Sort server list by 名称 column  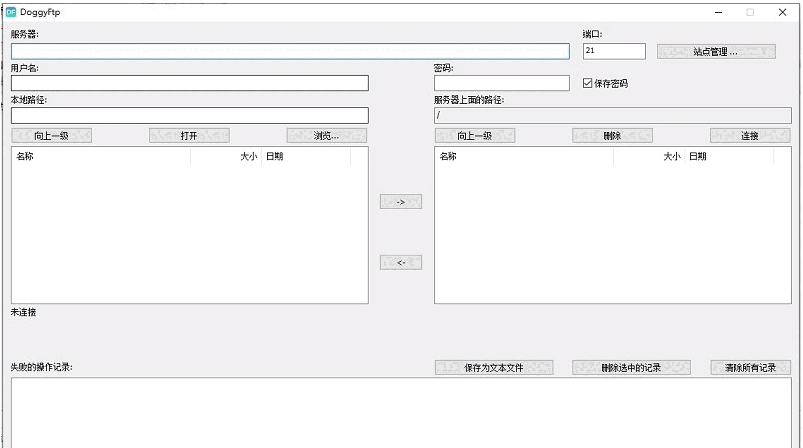tap(524, 156)
